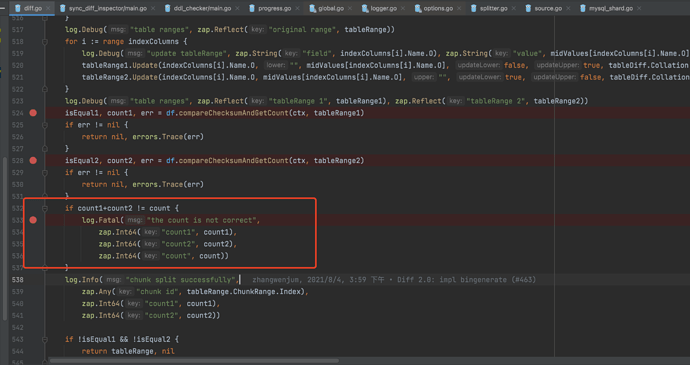This screenshot has height=365, width=690.
Task: Click the "original range" string on line 517
Action: [303, 30]
